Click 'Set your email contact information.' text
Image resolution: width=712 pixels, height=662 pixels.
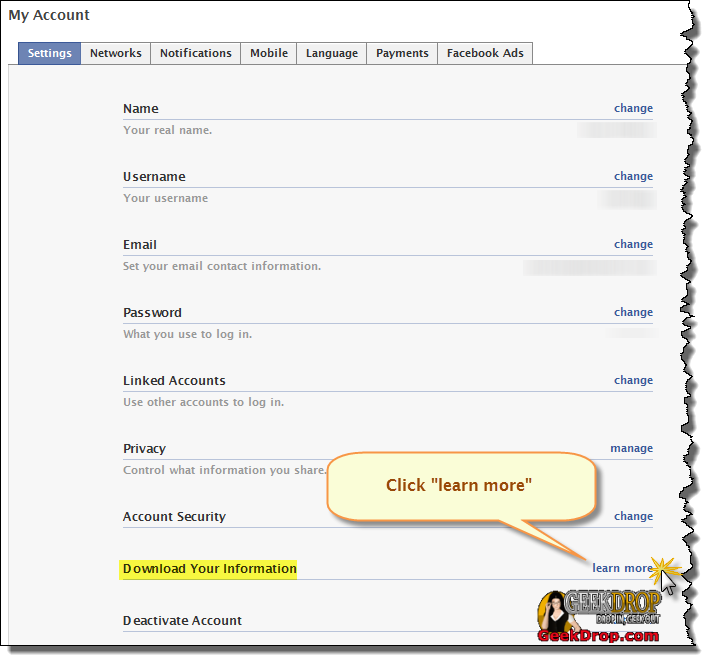(x=222, y=267)
